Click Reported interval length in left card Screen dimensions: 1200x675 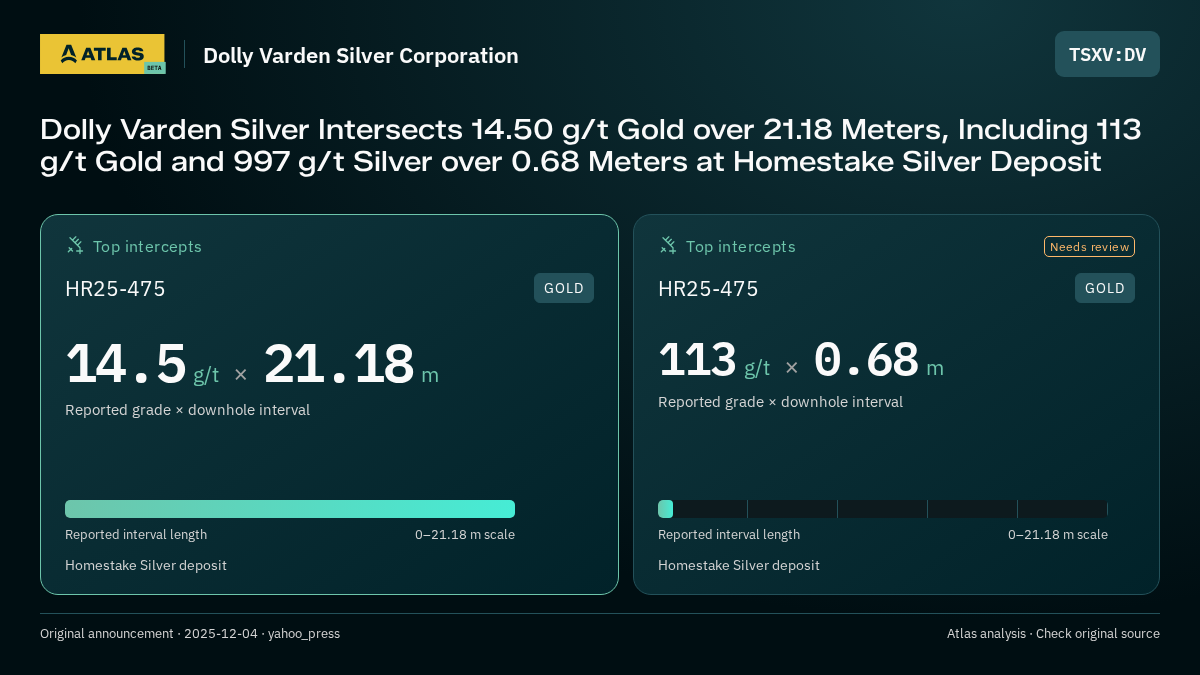tap(136, 534)
